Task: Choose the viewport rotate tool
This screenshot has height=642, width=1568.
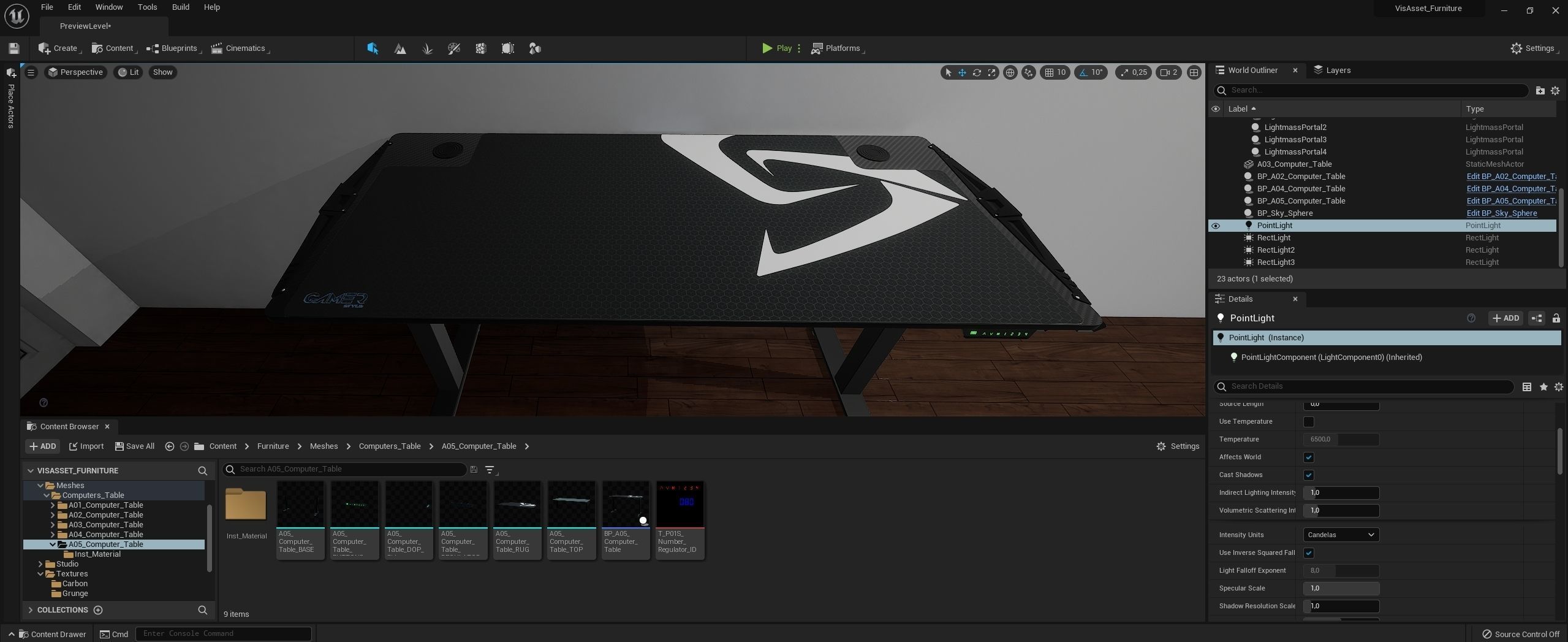Action: pos(977,72)
